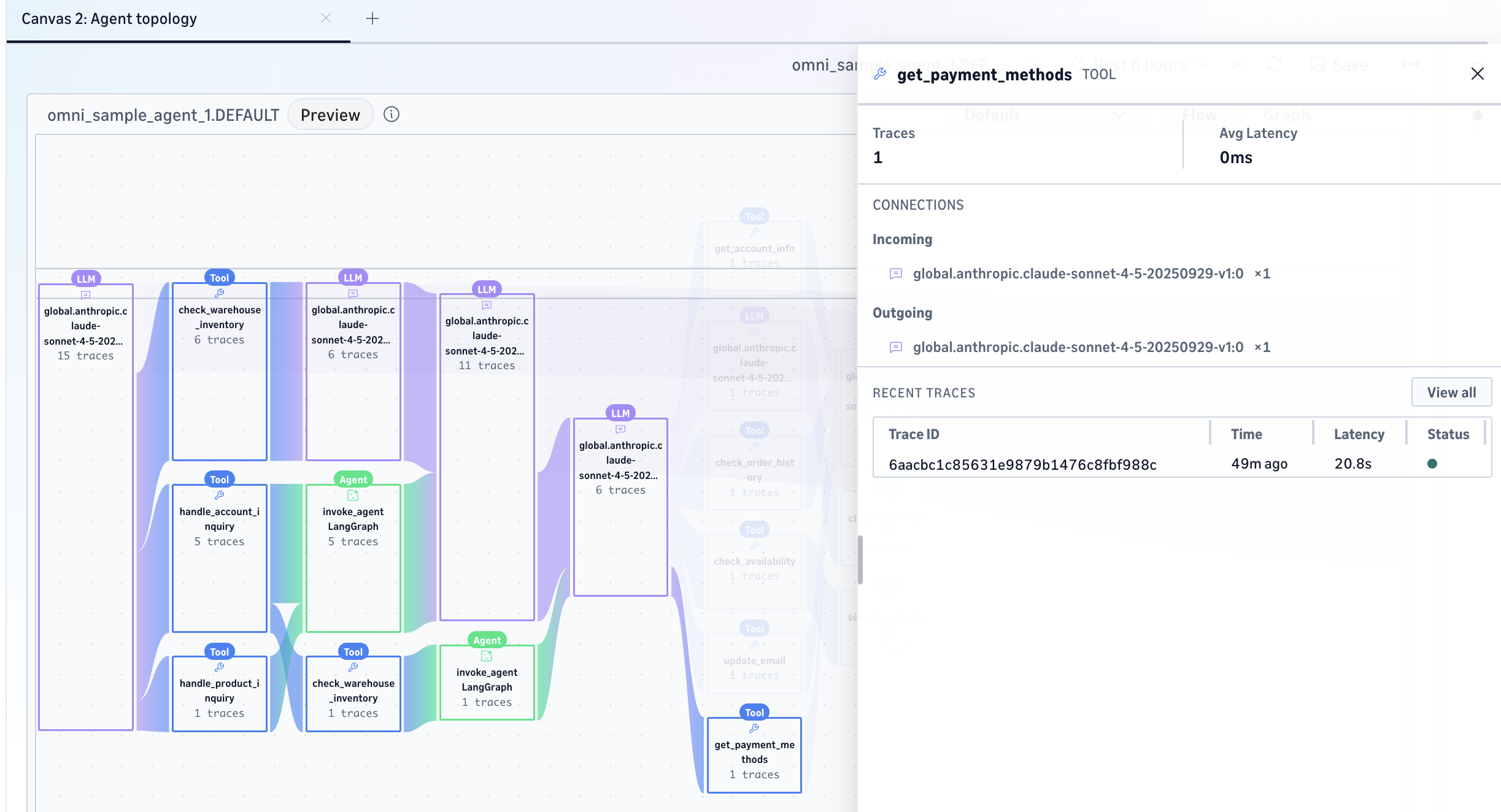
Task: Switch to Canvas 2: Agent topology tab
Action: click(x=109, y=19)
